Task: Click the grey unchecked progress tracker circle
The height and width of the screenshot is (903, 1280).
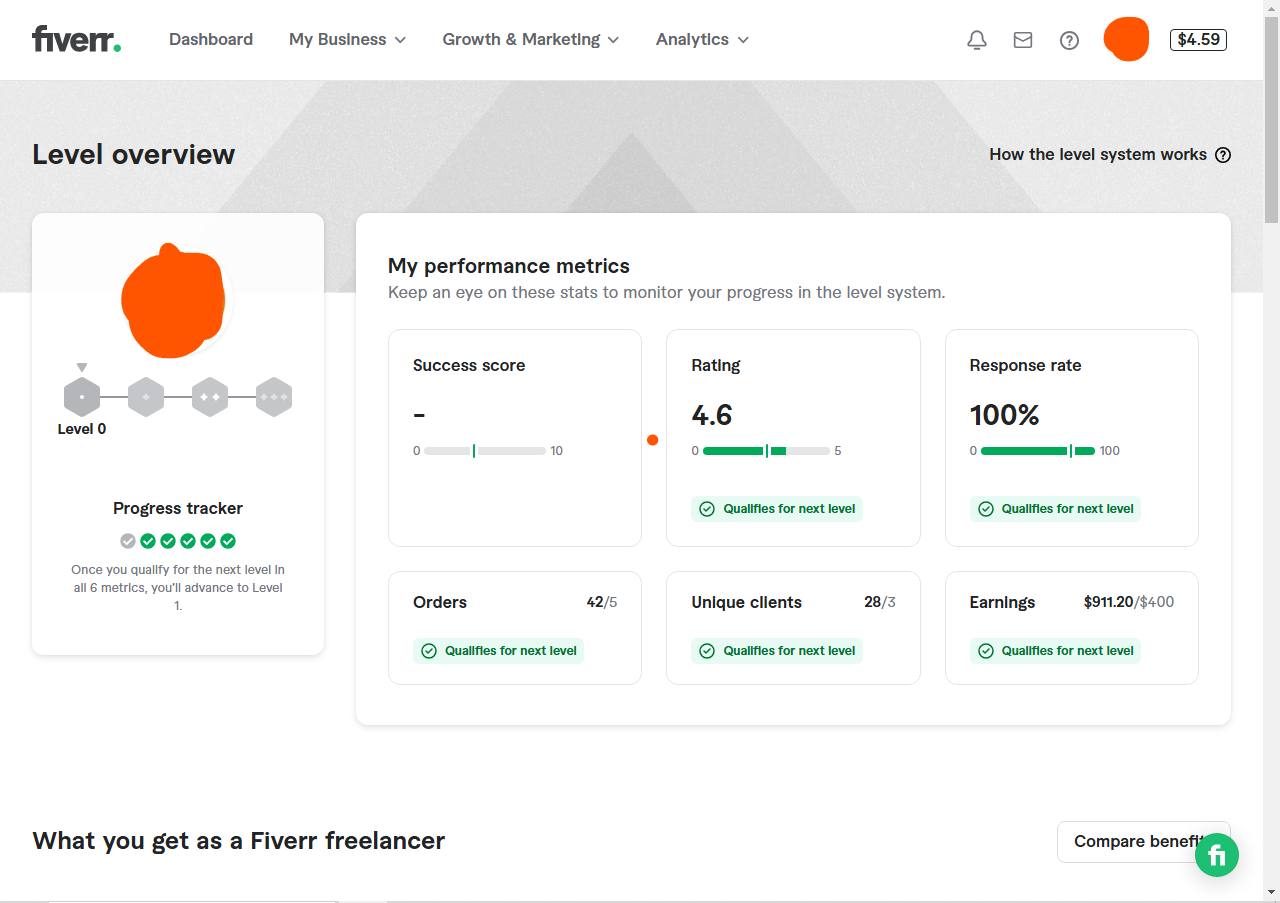Action: [x=128, y=541]
